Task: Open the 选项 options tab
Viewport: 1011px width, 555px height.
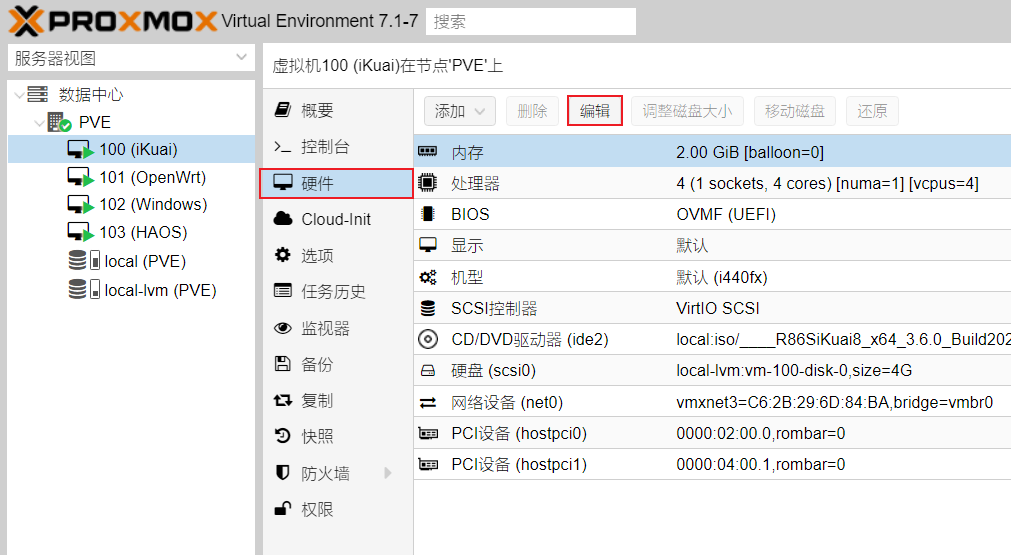Action: point(337,255)
